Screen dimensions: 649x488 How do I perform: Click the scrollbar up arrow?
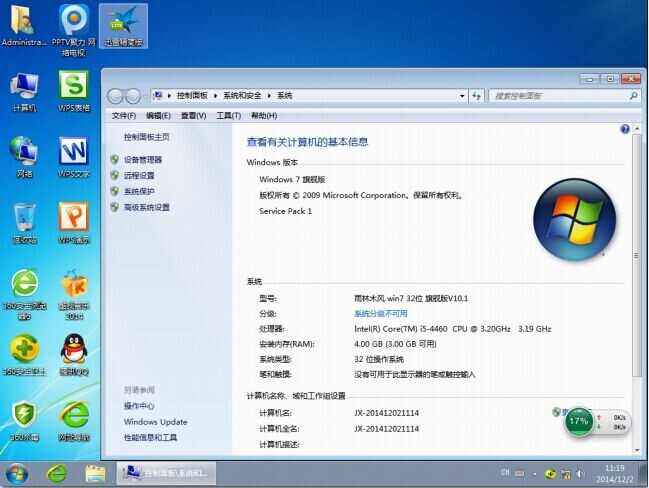(x=637, y=129)
